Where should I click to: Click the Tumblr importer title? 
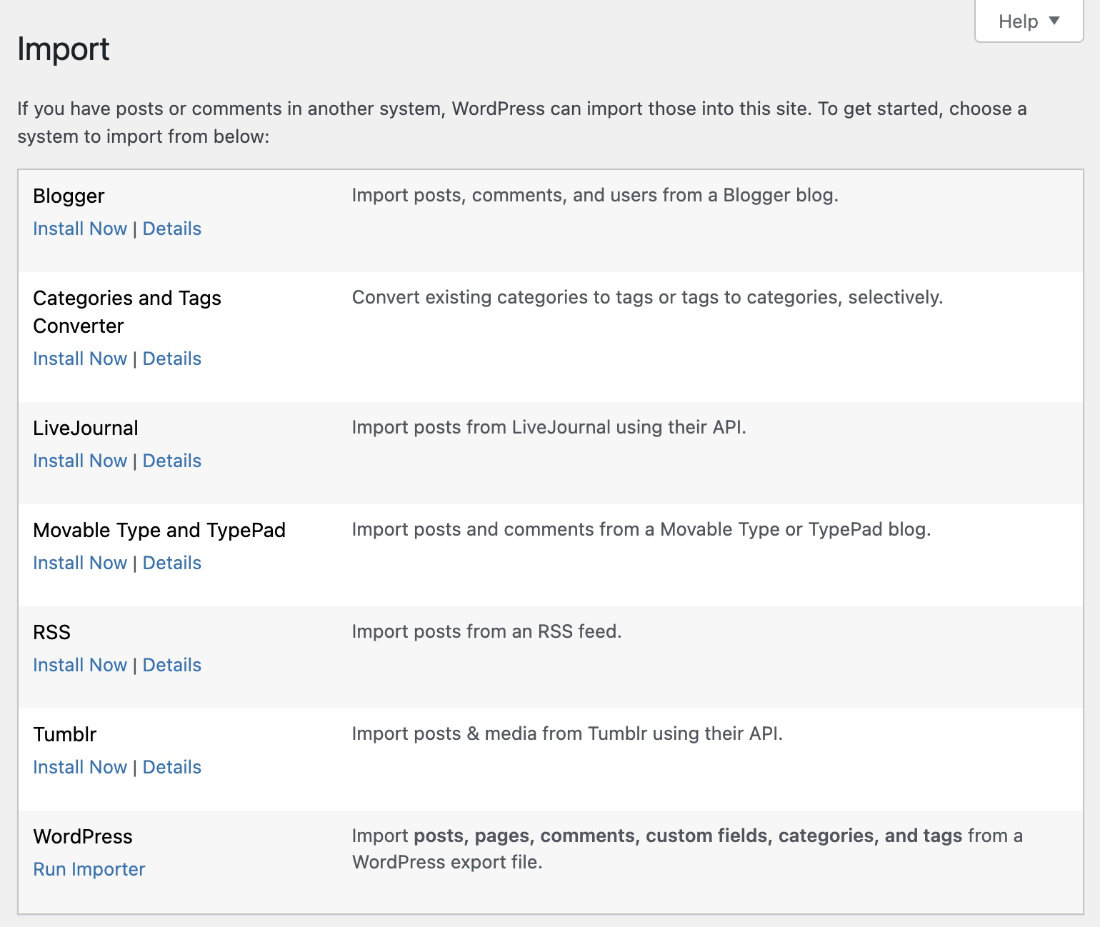pyautogui.click(x=65, y=734)
